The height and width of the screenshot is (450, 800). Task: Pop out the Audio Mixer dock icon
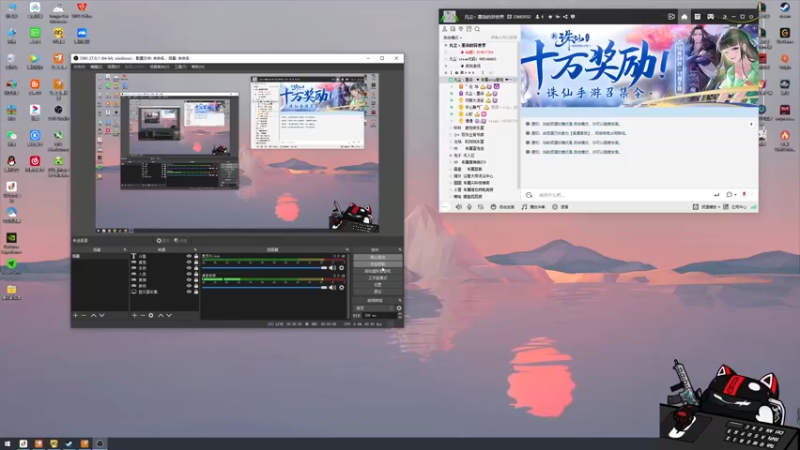pyautogui.click(x=347, y=249)
